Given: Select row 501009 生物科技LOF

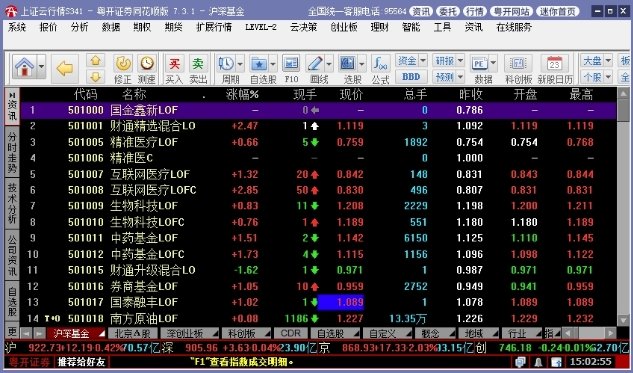Looking at the screenshot, I should [x=318, y=206].
